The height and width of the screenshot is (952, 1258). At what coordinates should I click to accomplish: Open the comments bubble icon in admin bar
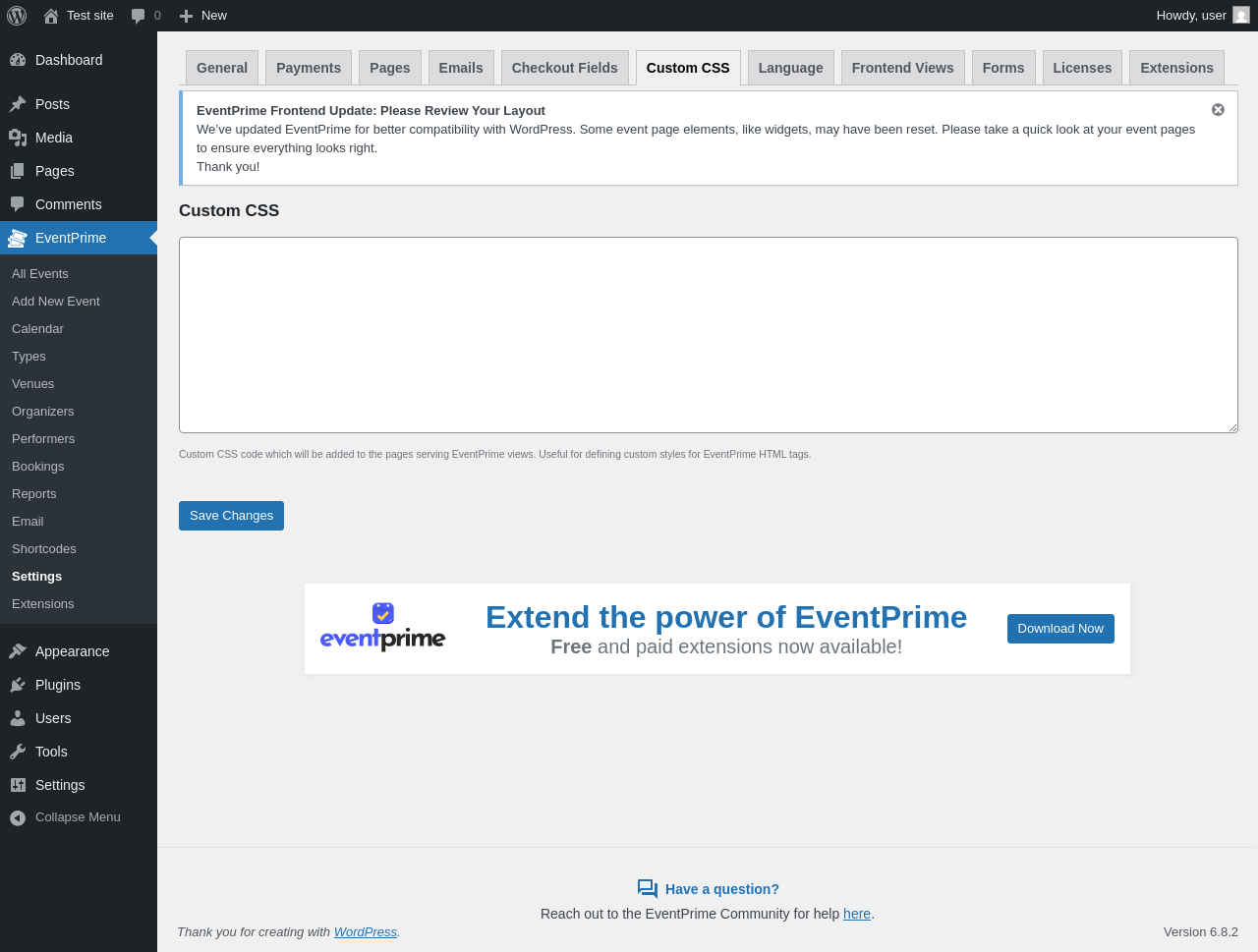(x=139, y=16)
